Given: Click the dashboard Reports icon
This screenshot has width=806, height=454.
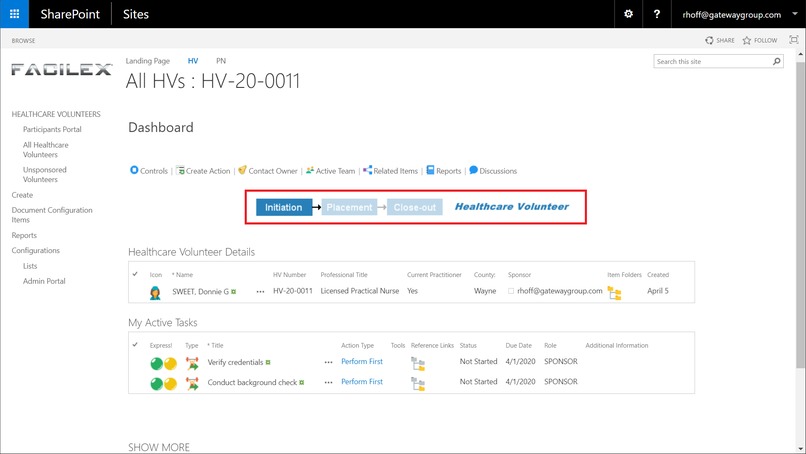Looking at the screenshot, I should point(430,170).
